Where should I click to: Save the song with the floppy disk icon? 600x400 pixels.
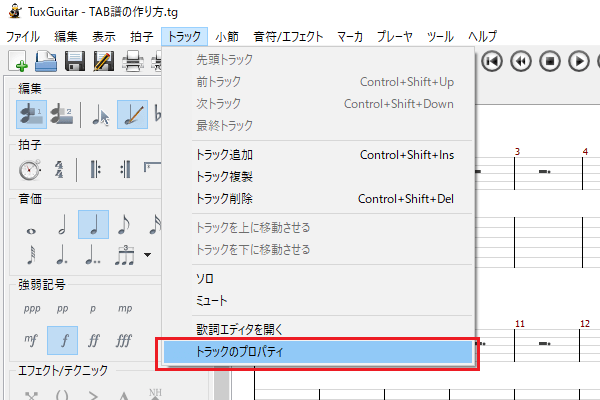point(75,61)
